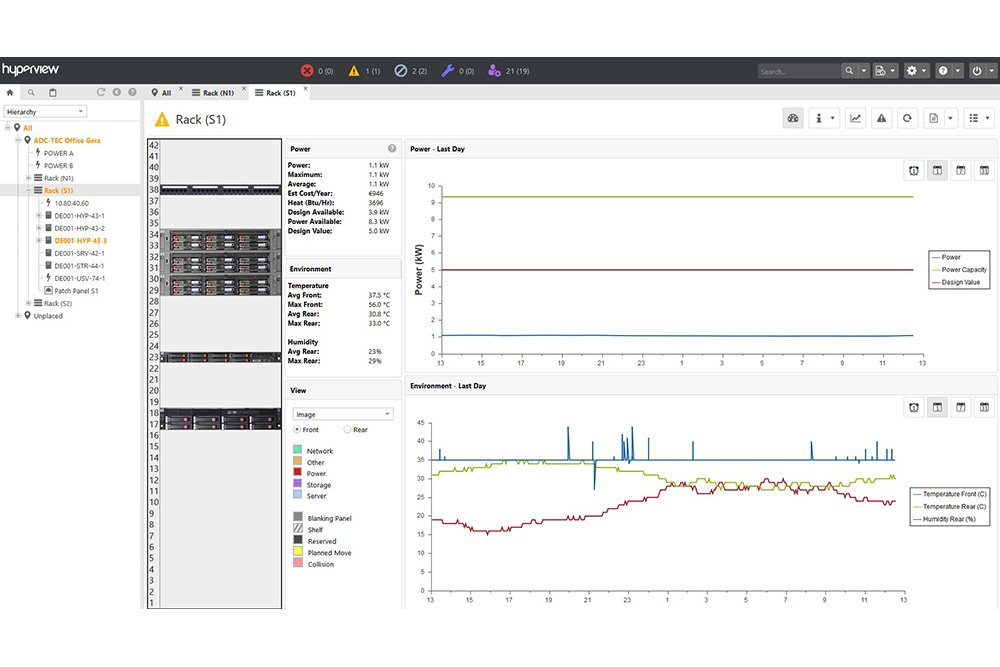Switch to the All tab
This screenshot has height=667, width=1000.
click(161, 93)
